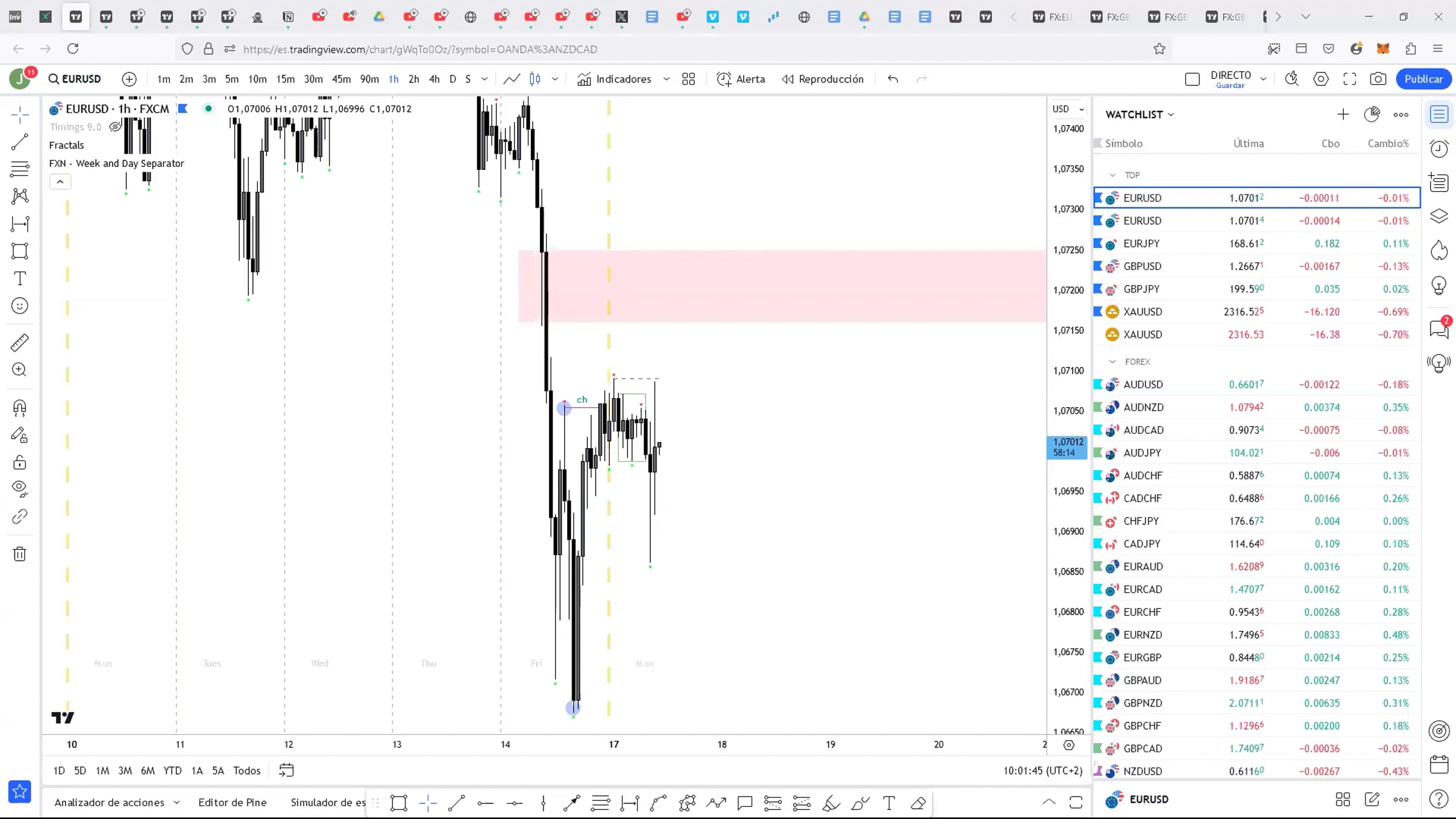Open the layout grid selector icon
The image size is (1456, 819).
(x=689, y=79)
